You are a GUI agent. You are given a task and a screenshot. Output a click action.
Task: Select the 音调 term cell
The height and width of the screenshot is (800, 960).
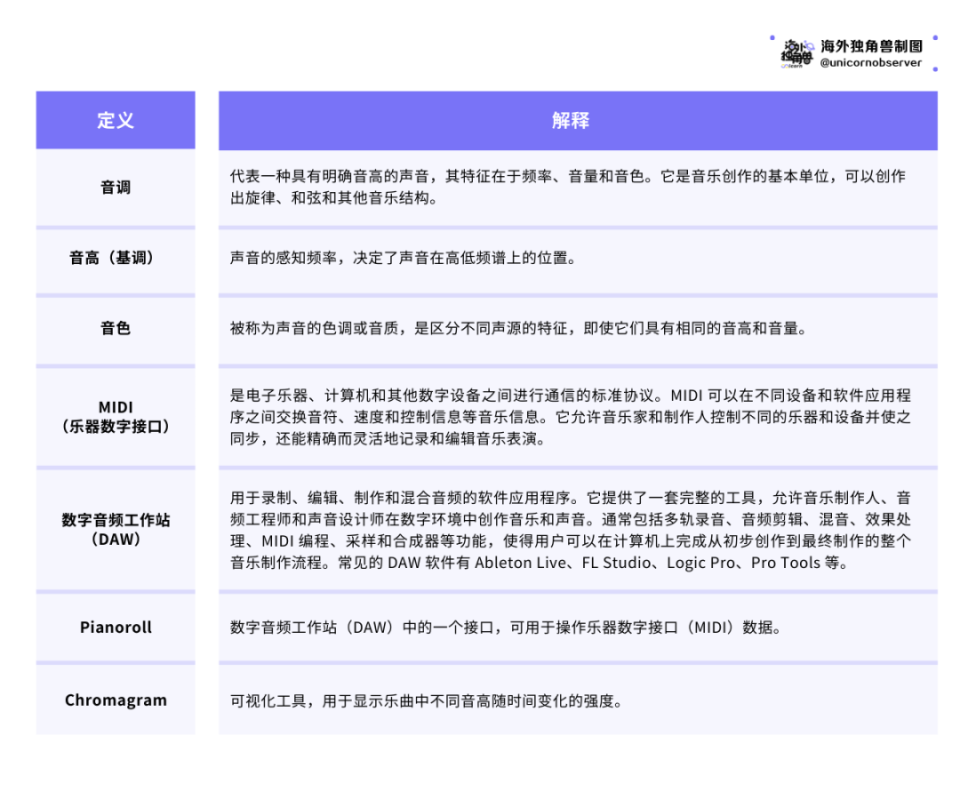pos(115,186)
